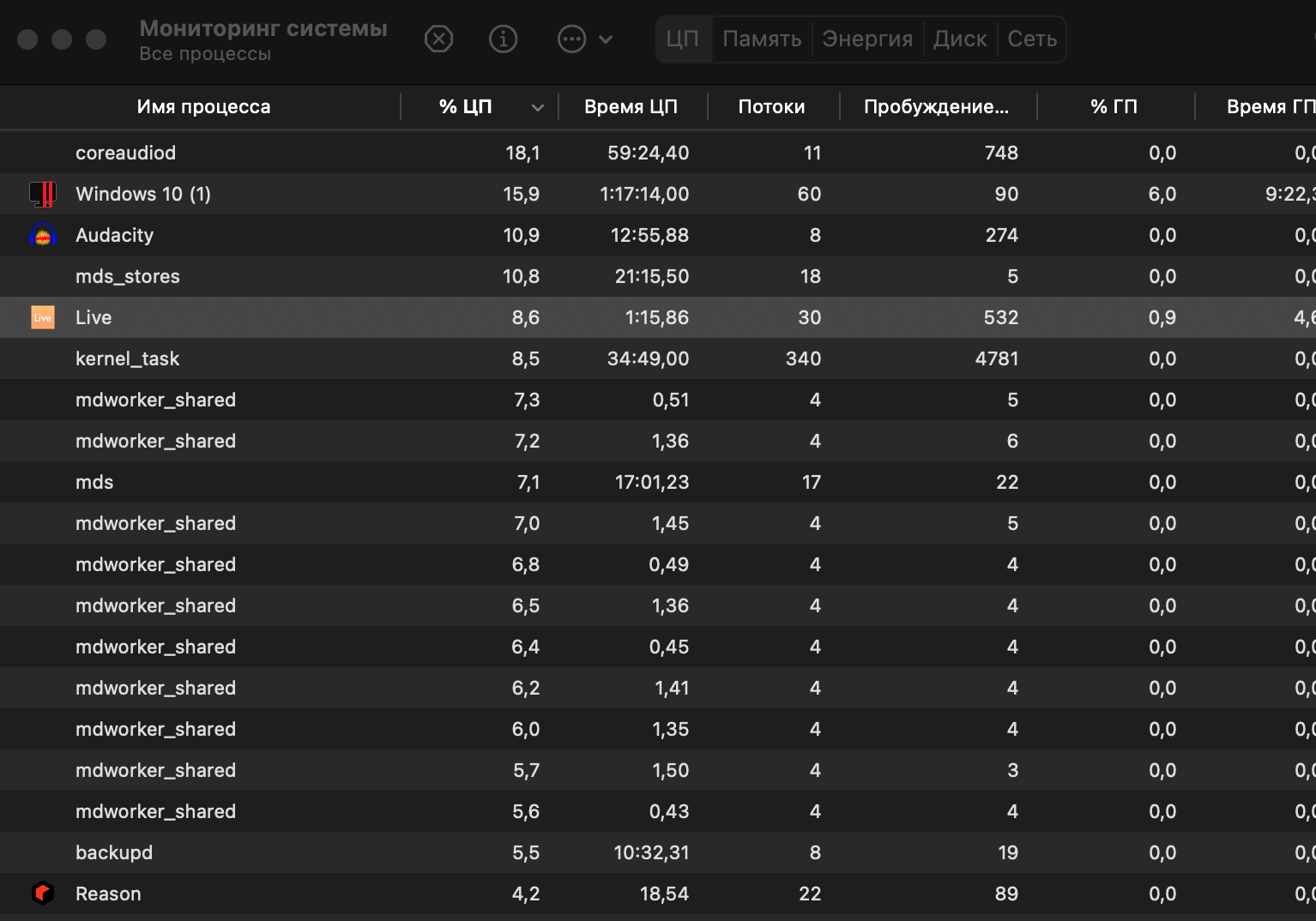Screen dimensions: 1316x921
Task: Expand the chevron beside the ellipsis button
Action: 606,39
